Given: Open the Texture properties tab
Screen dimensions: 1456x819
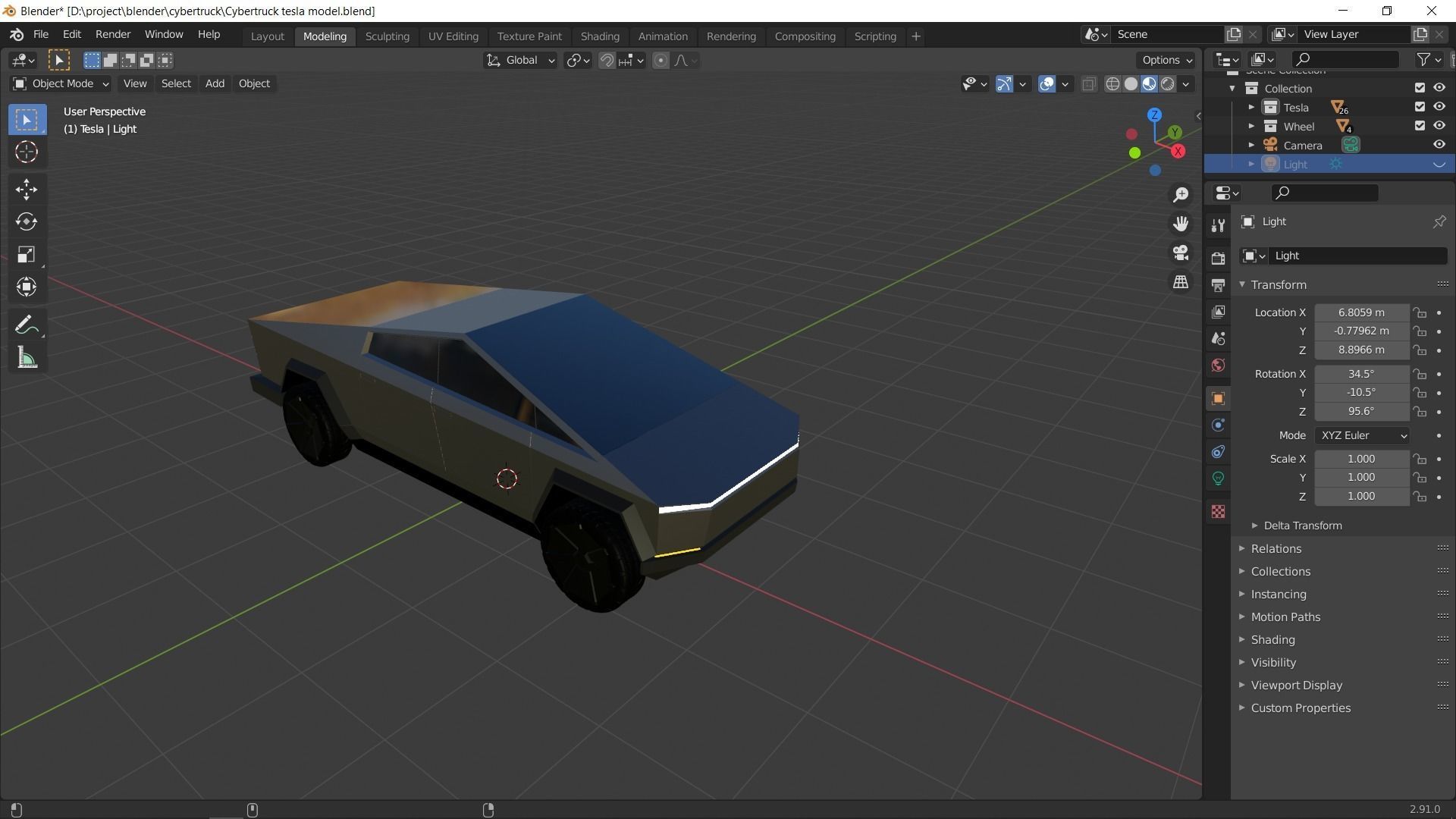Looking at the screenshot, I should 1218,512.
